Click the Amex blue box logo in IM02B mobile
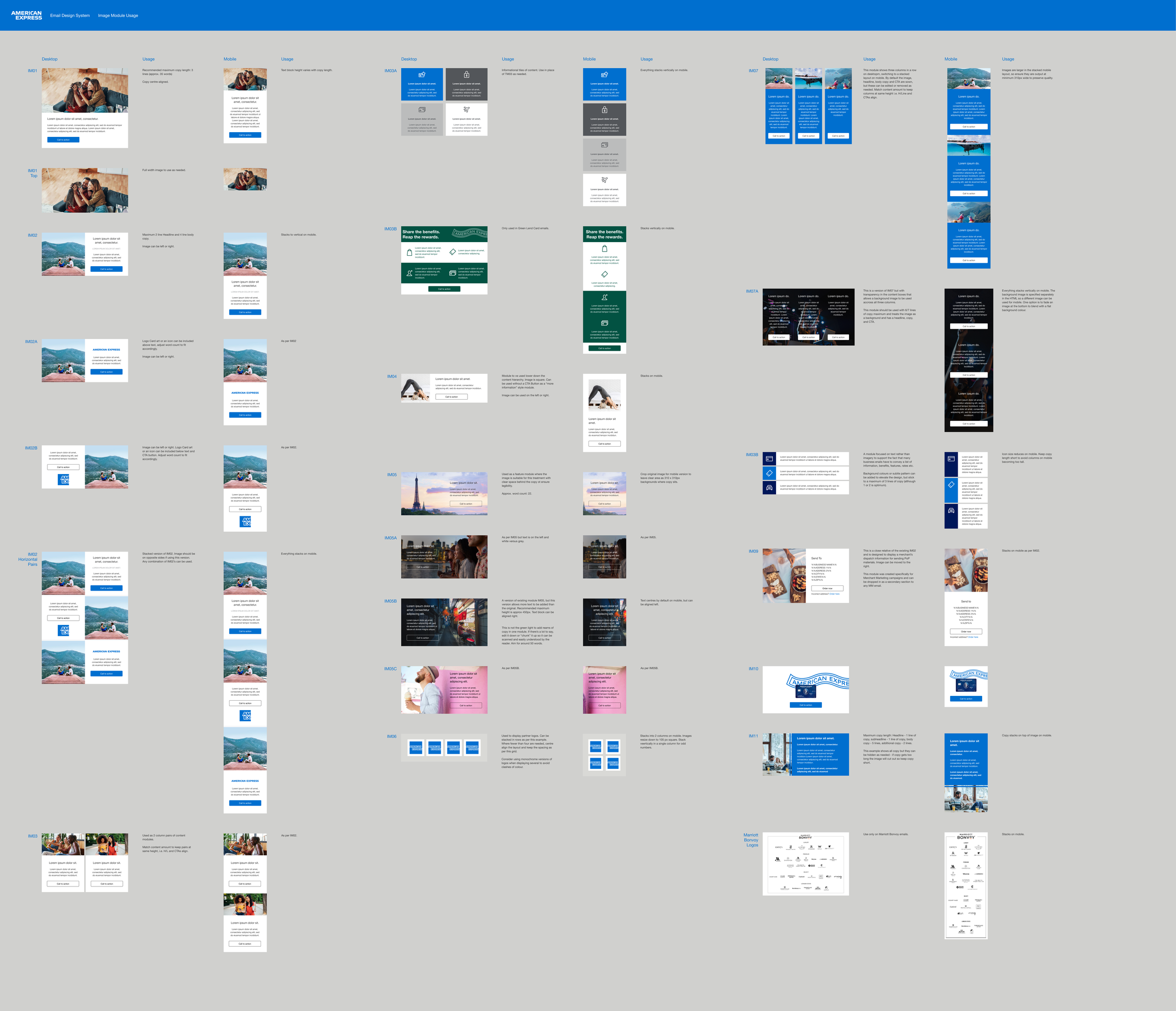 pos(246,521)
